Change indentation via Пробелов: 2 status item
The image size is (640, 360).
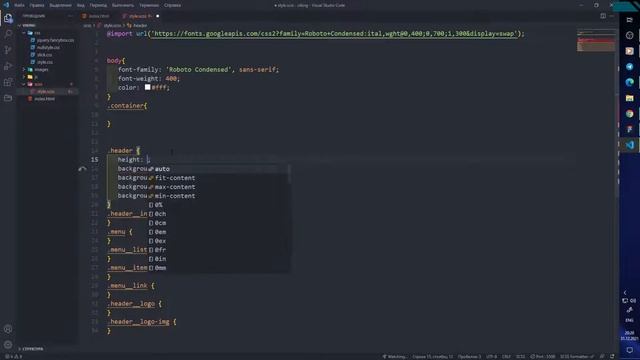click(x=469, y=356)
